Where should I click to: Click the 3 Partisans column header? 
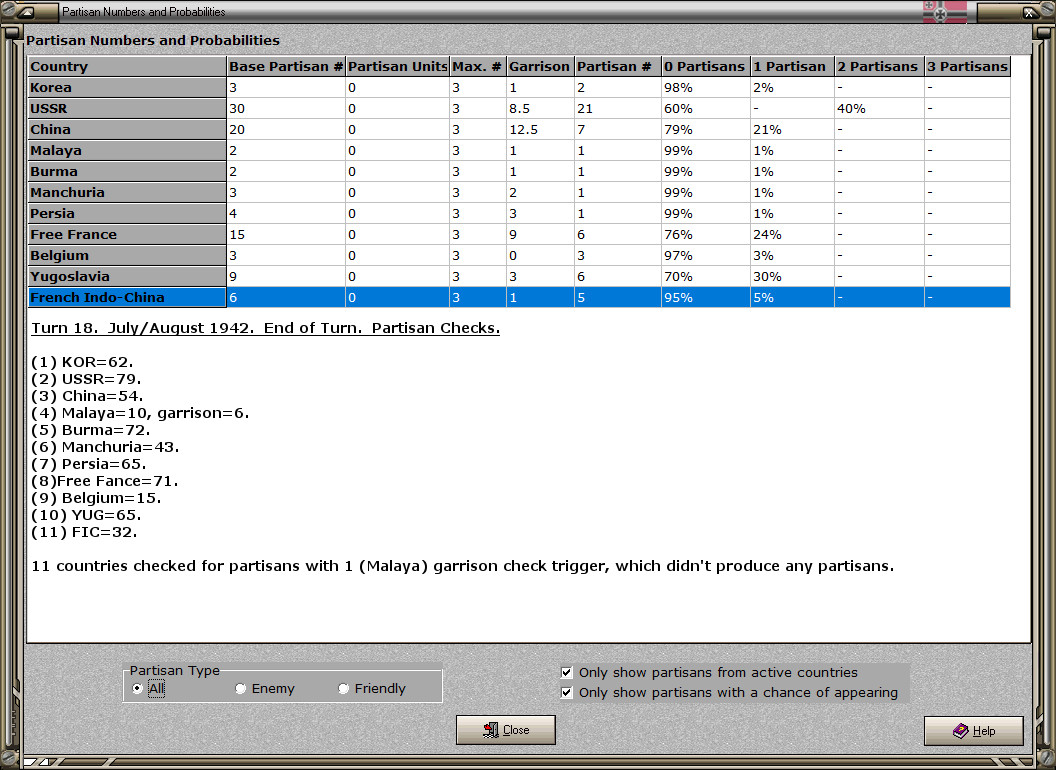point(968,66)
